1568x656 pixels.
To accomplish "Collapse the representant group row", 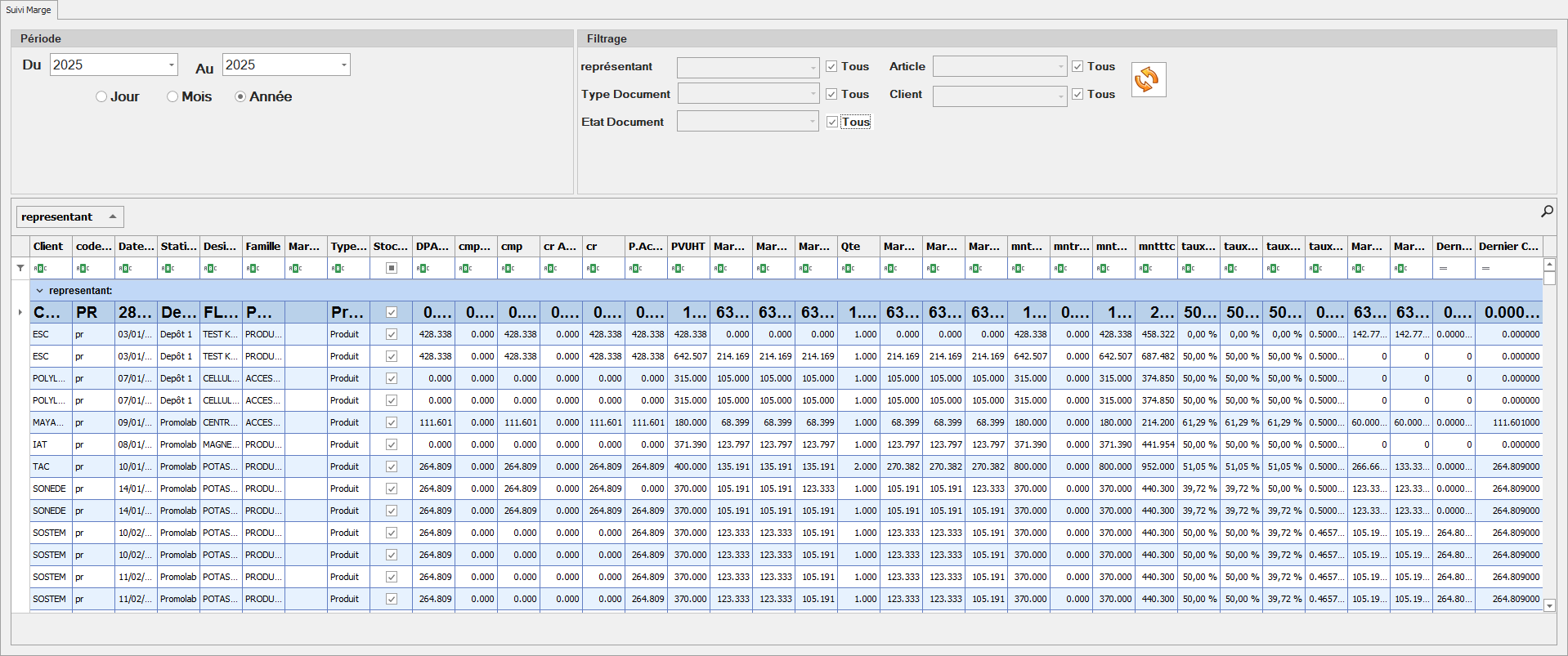I will 39,291.
